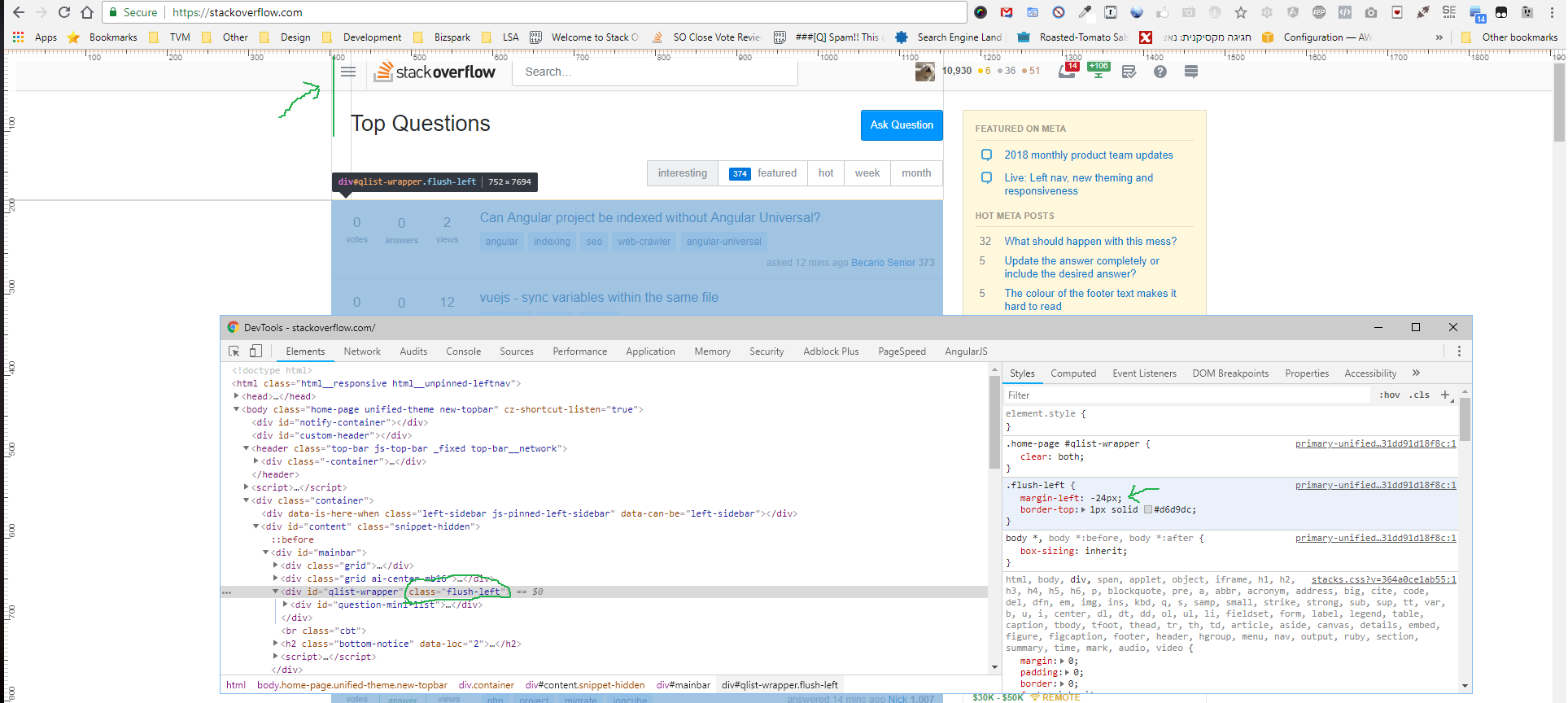This screenshot has height=703, width=1568.
Task: Click the DevTools inspect element icon
Action: click(x=234, y=351)
